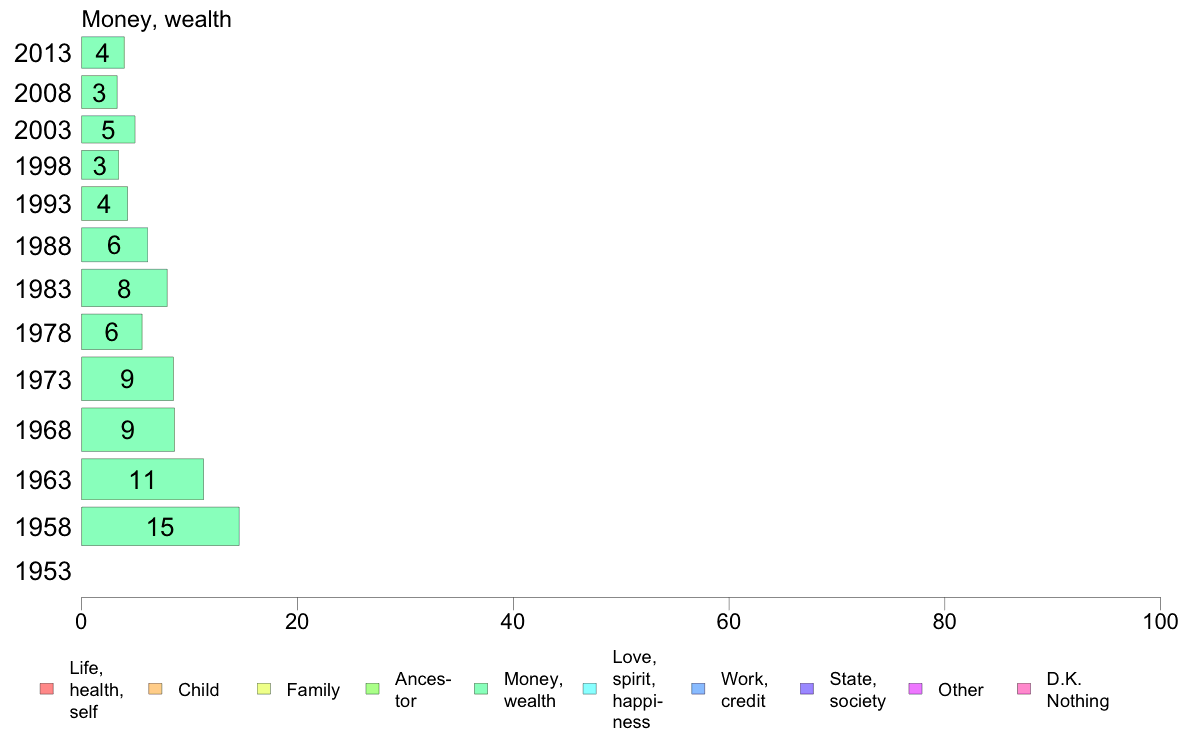The height and width of the screenshot is (736, 1188).
Task: Click the Money, wealth chart title
Action: click(x=156, y=19)
